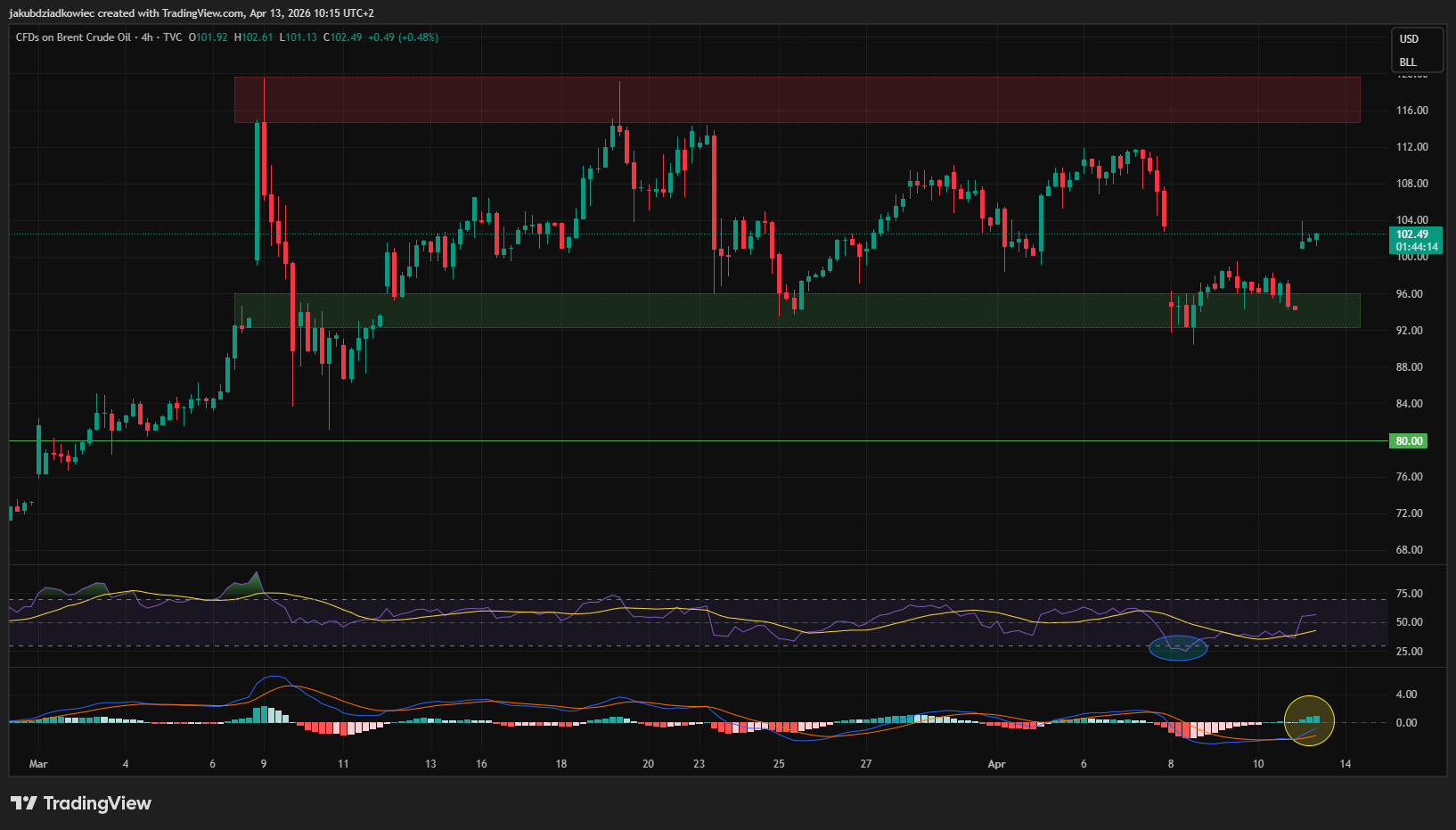Select the current price label 102.49
1456x830 pixels.
1417,234
